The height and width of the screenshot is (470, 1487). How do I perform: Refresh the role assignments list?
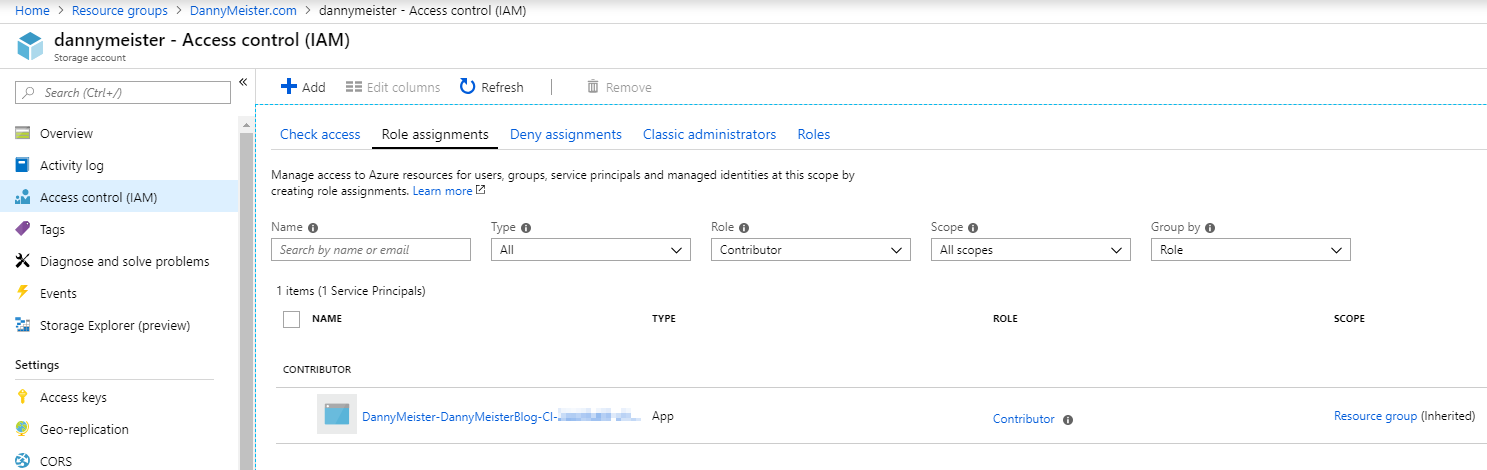click(491, 87)
